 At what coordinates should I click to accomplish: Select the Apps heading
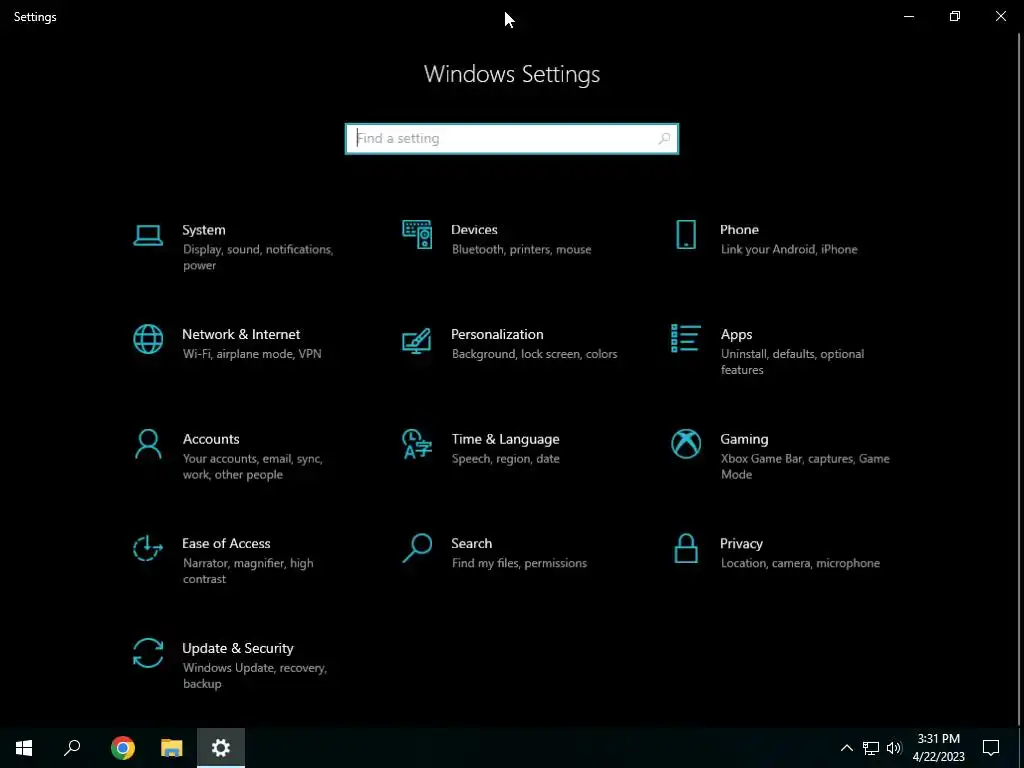(737, 335)
